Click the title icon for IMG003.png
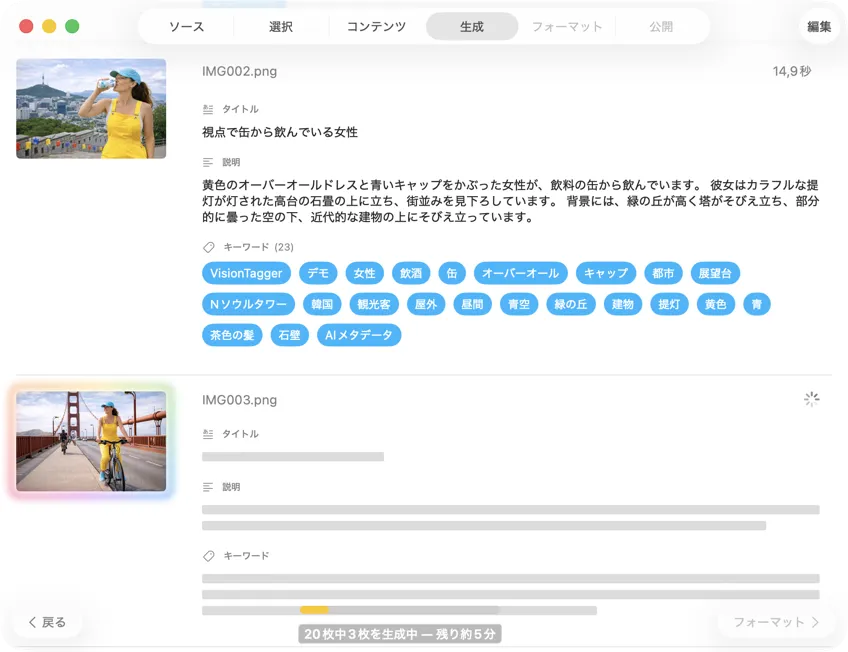This screenshot has width=848, height=652. pyautogui.click(x=208, y=434)
